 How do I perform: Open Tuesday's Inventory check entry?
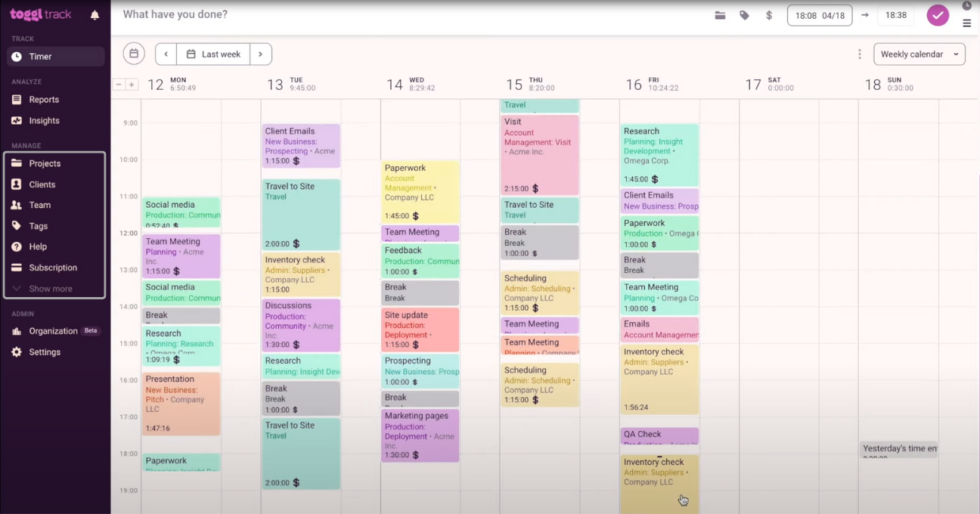[x=301, y=275]
